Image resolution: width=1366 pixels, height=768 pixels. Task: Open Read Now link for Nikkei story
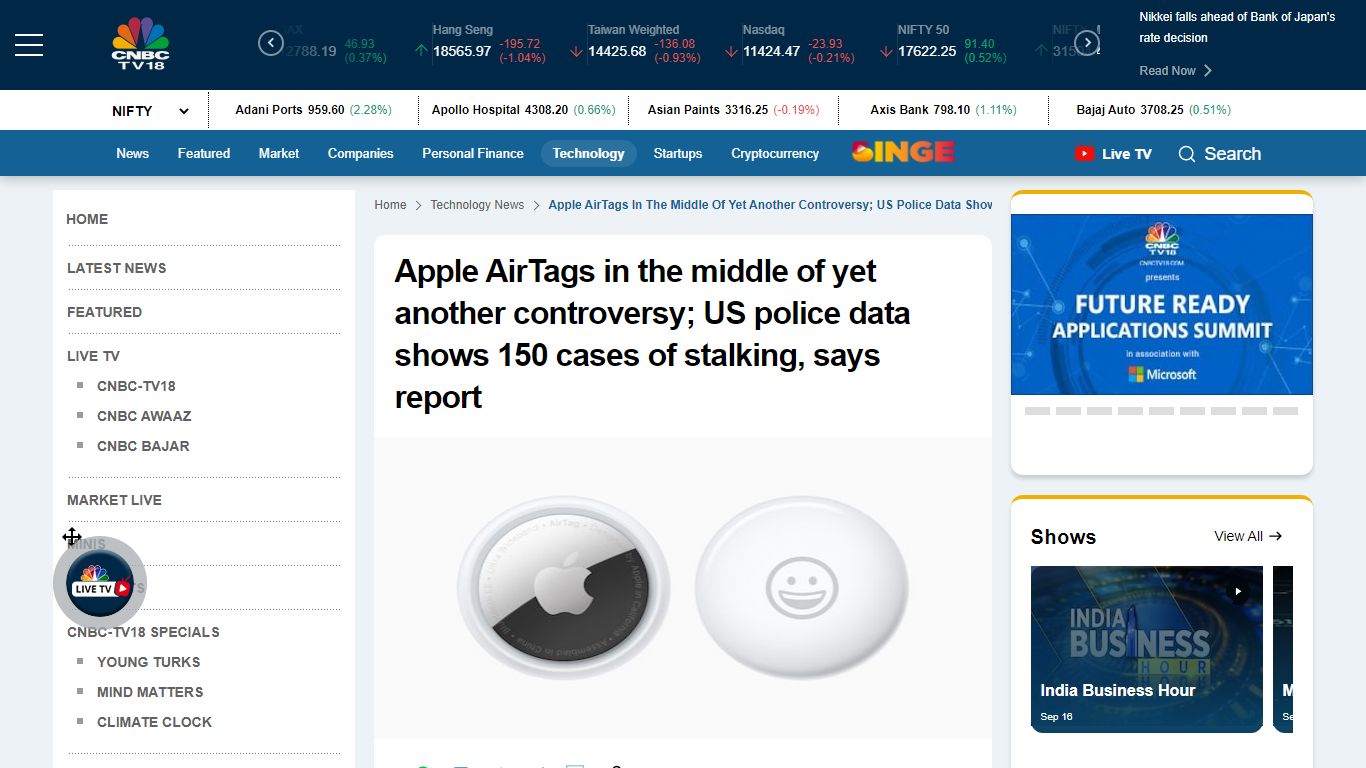click(x=1175, y=71)
